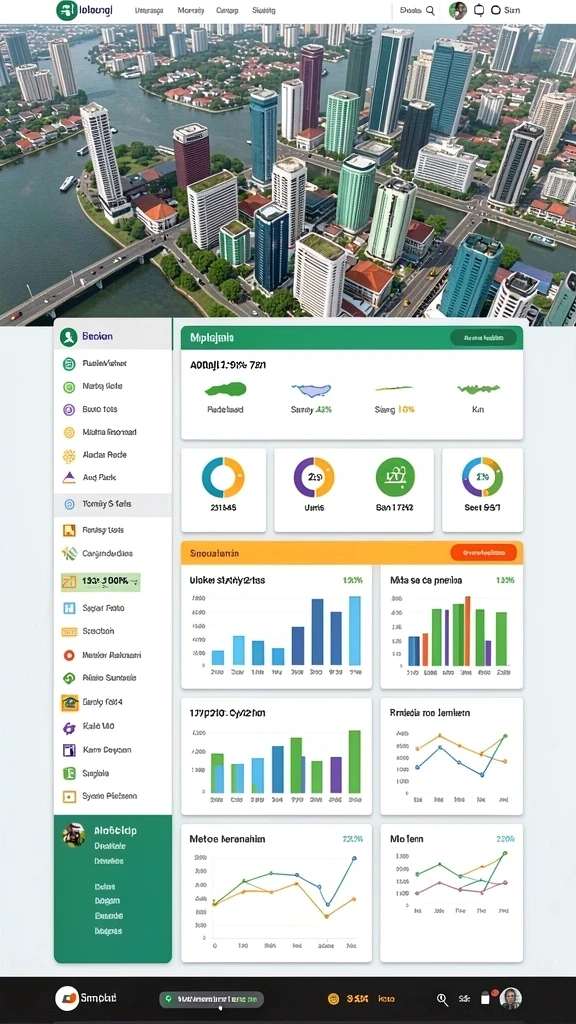Open the profile avatar in the bottom bar
Screen dimensions: 576x1024
click(511, 999)
